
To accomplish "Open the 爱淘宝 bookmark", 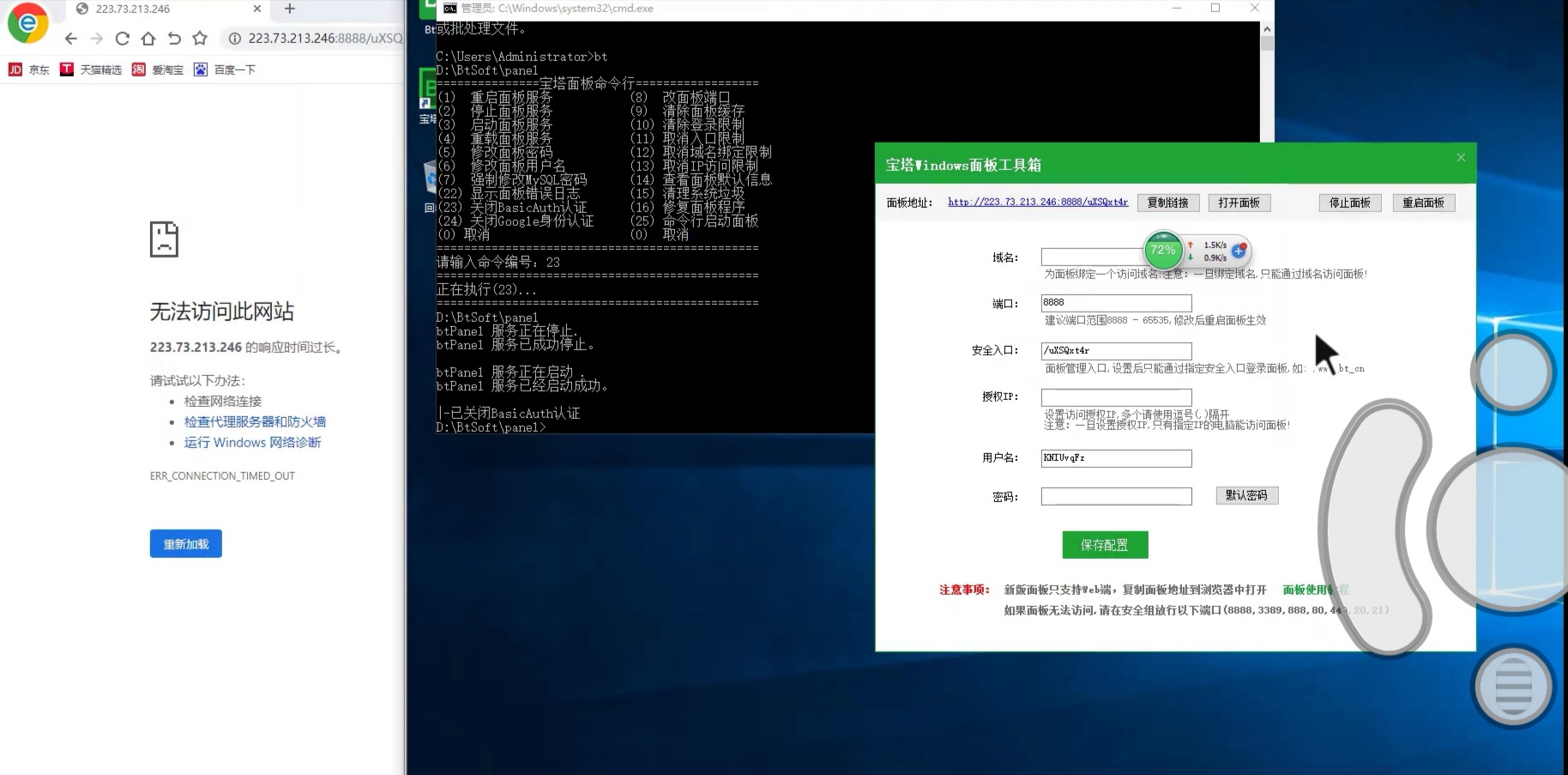I will (x=158, y=70).
